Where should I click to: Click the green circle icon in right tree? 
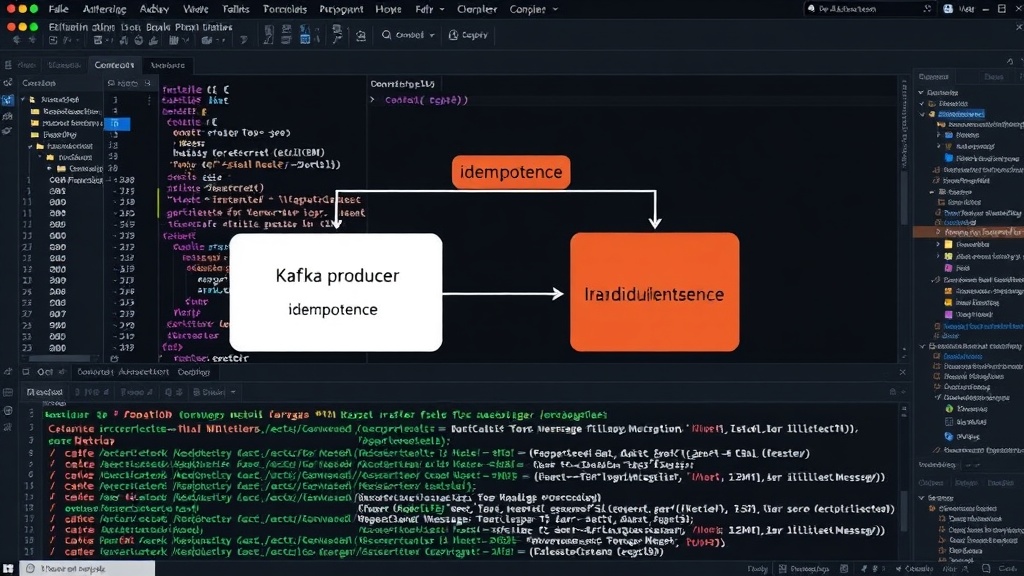click(x=950, y=408)
